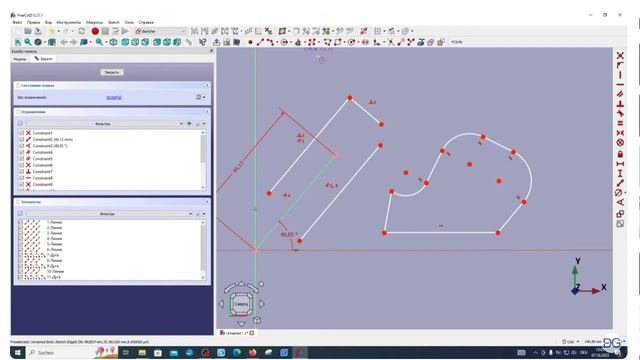Open the elements Фильтры dropdown
Viewport: 640px width, 360px height.
click(x=110, y=213)
